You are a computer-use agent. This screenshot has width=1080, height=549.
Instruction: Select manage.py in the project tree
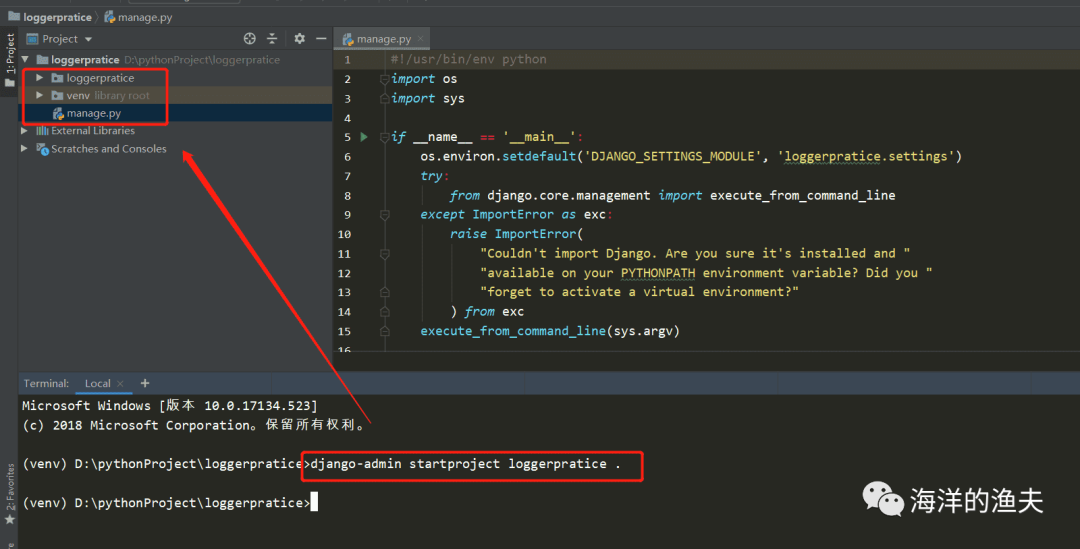click(94, 113)
